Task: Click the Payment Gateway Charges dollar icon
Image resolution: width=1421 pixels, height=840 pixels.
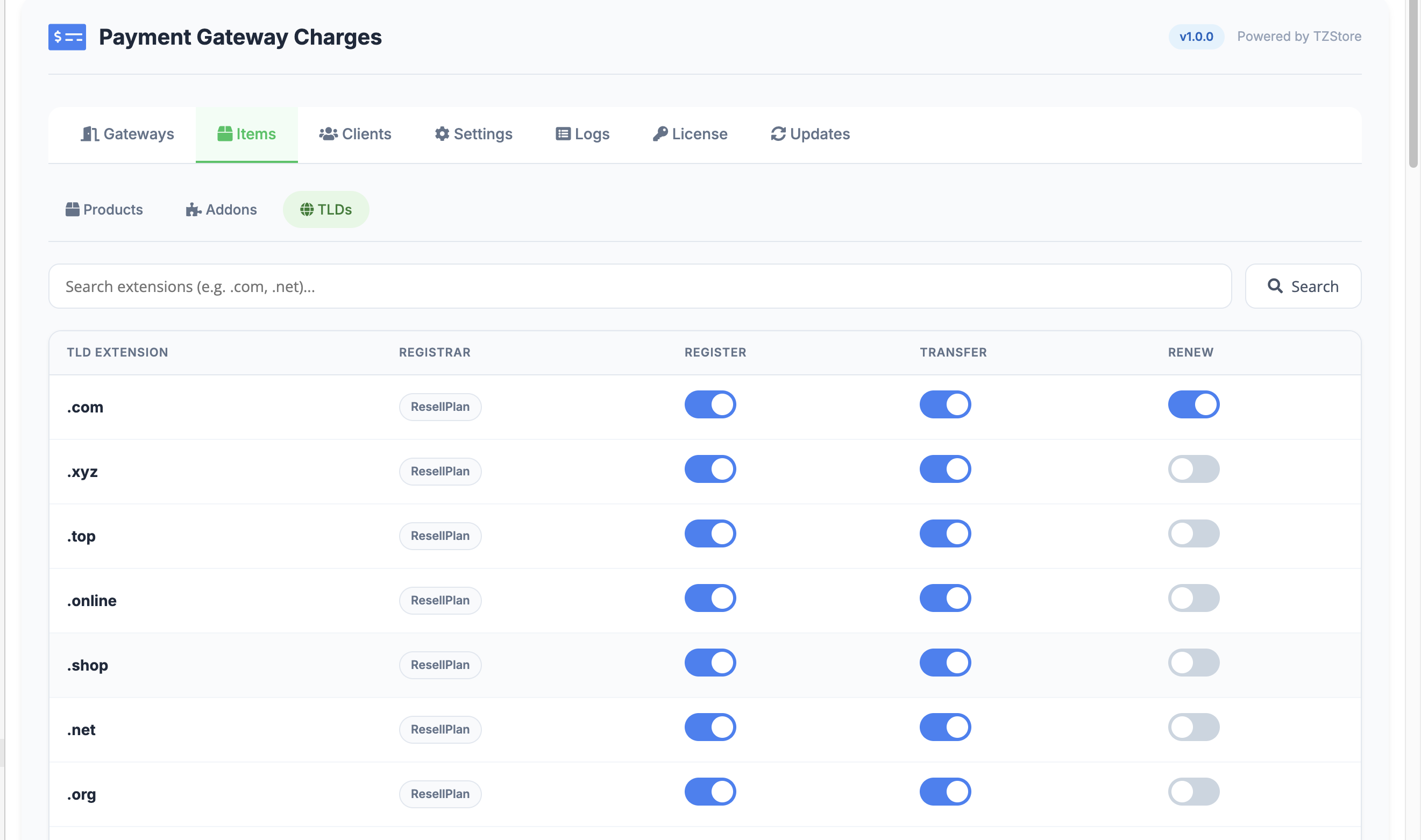Action: [66, 37]
